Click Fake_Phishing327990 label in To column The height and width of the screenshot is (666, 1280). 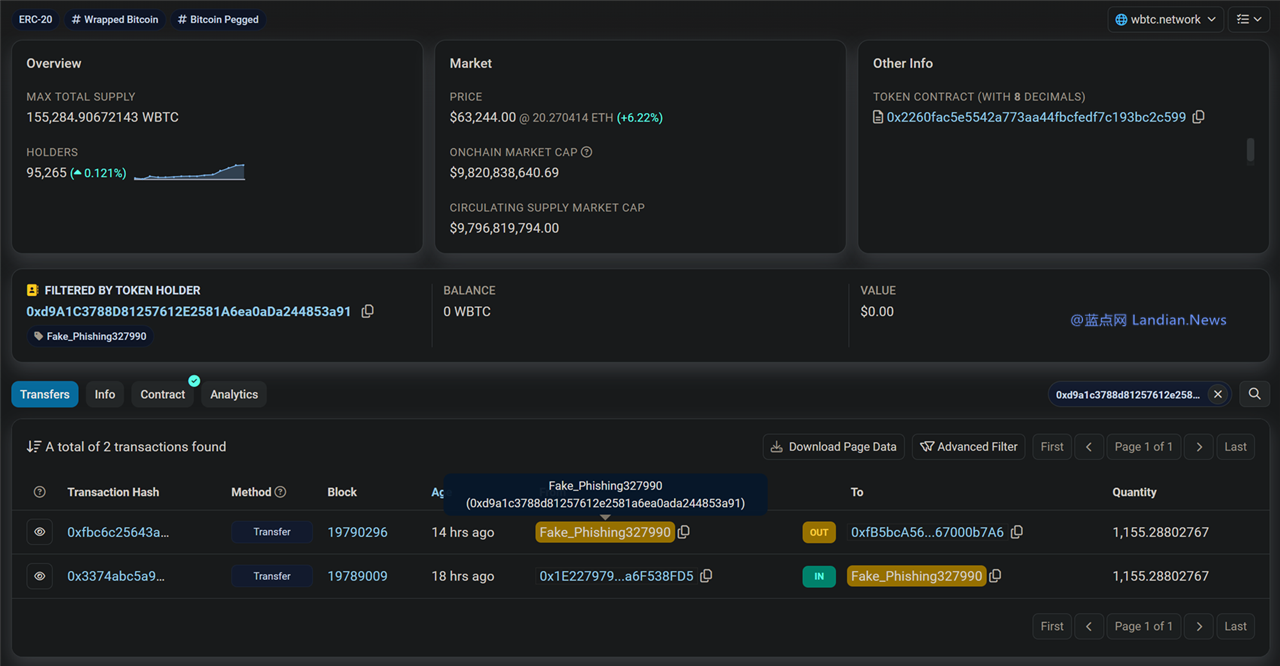coord(917,576)
